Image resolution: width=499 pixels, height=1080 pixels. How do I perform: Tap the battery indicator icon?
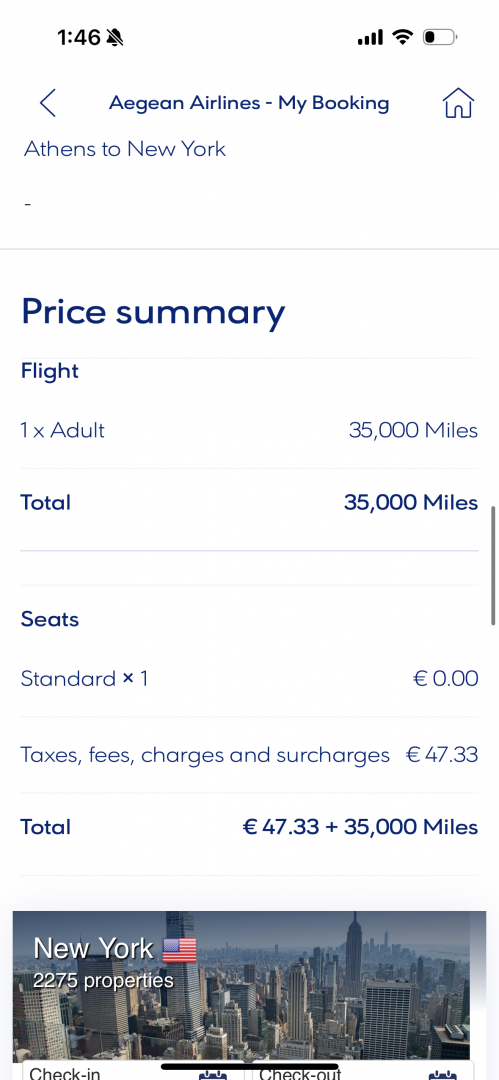click(440, 37)
